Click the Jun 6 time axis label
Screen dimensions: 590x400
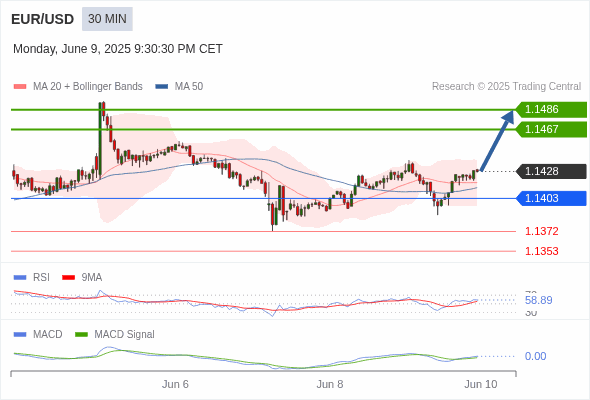(175, 384)
